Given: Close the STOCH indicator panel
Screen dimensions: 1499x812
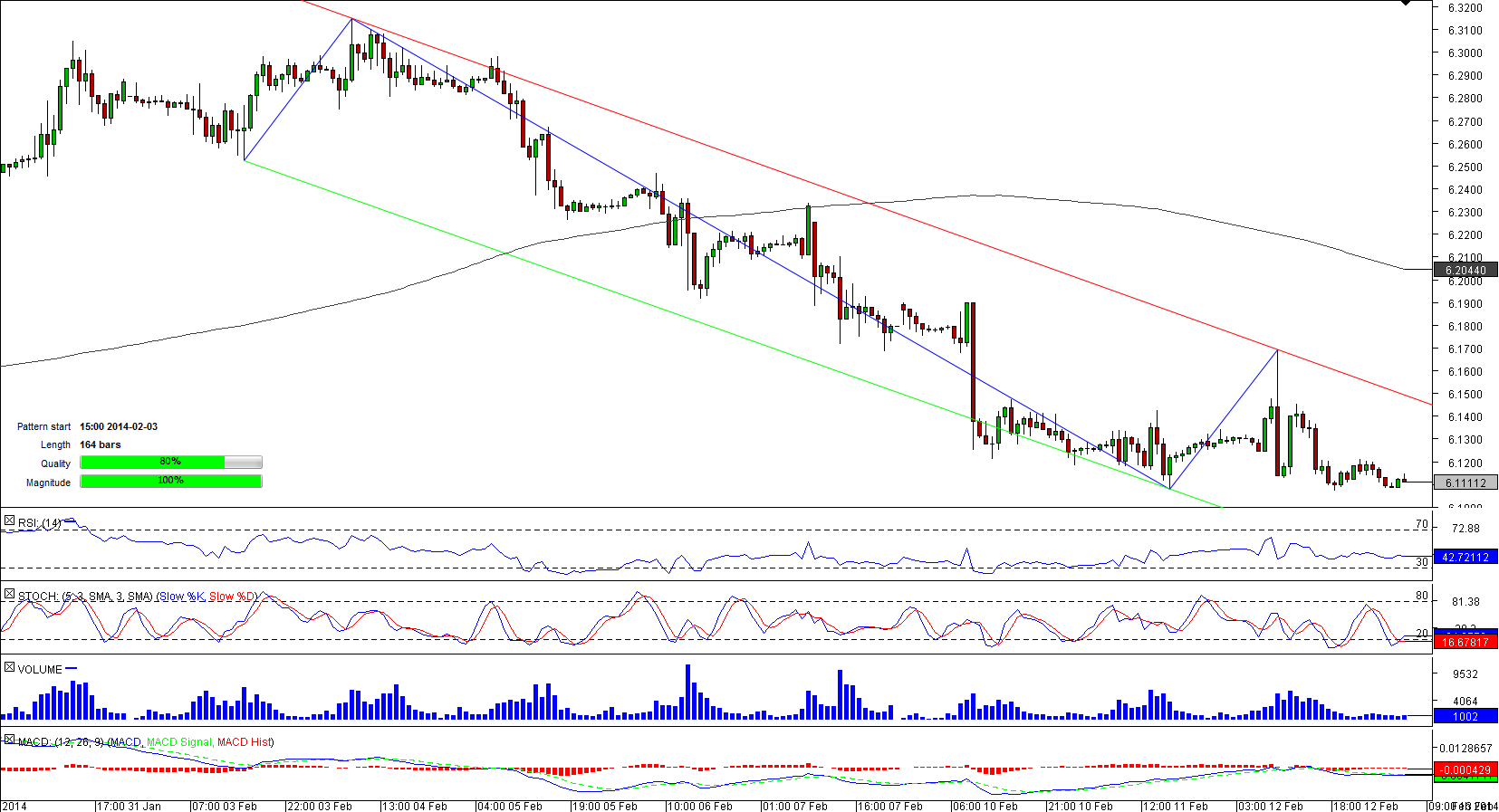Looking at the screenshot, I should click(x=9, y=595).
